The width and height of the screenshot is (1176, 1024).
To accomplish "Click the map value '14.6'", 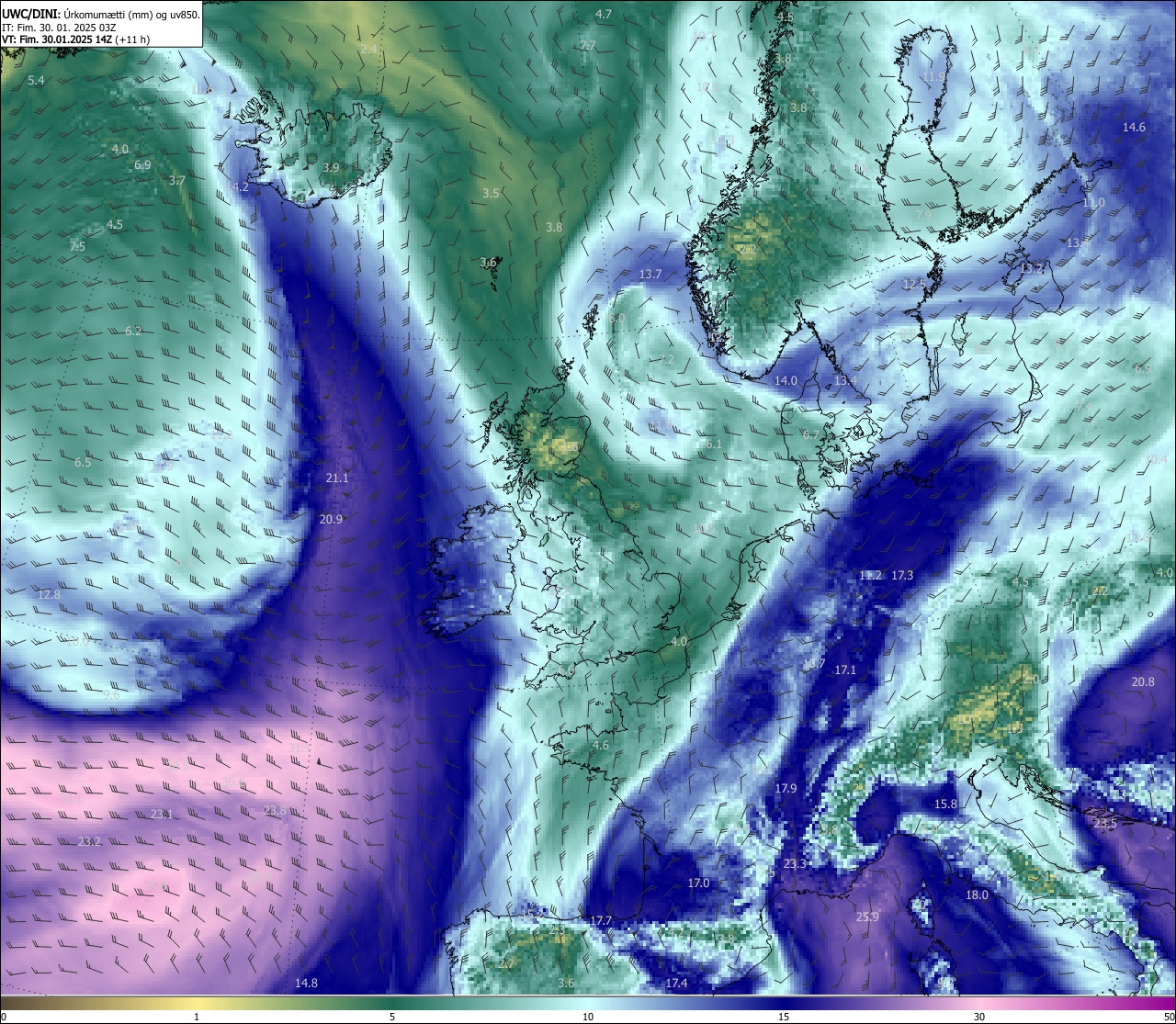I will tap(1135, 128).
